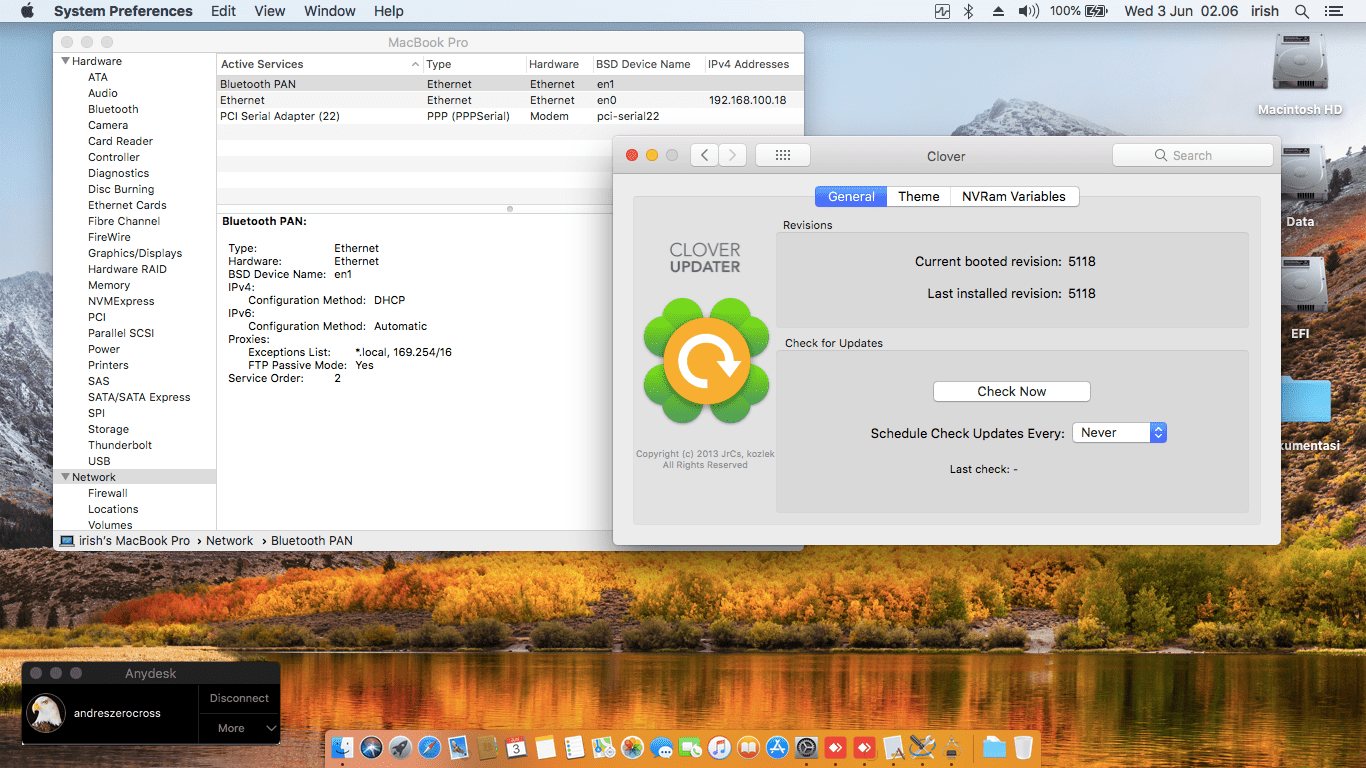Click Disconnect in the AnyDesk window
This screenshot has height=768, width=1366.
[x=240, y=698]
